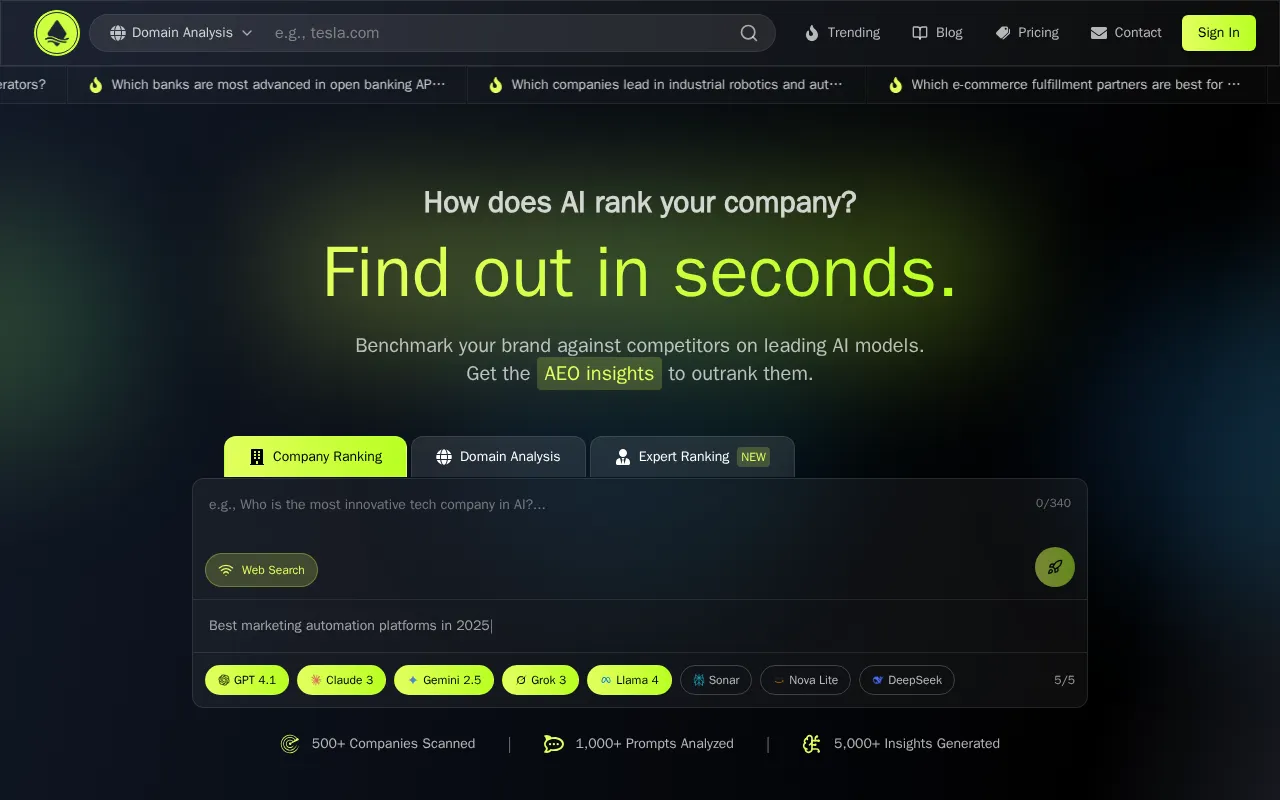Viewport: 1280px width, 800px height.
Task: Click the book icon beside Blog
Action: (x=920, y=33)
